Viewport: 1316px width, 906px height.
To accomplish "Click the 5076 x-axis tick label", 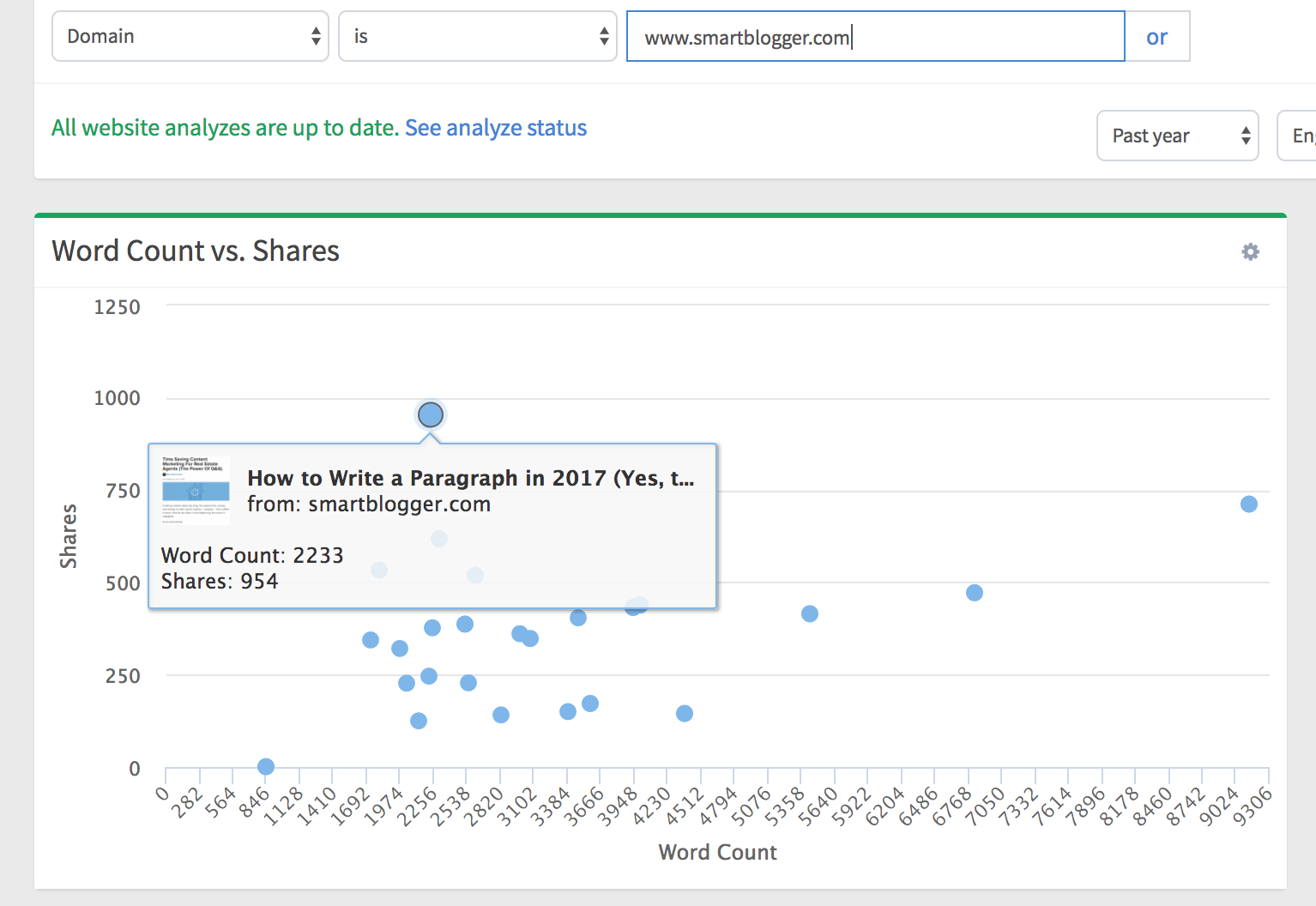I will tap(751, 807).
